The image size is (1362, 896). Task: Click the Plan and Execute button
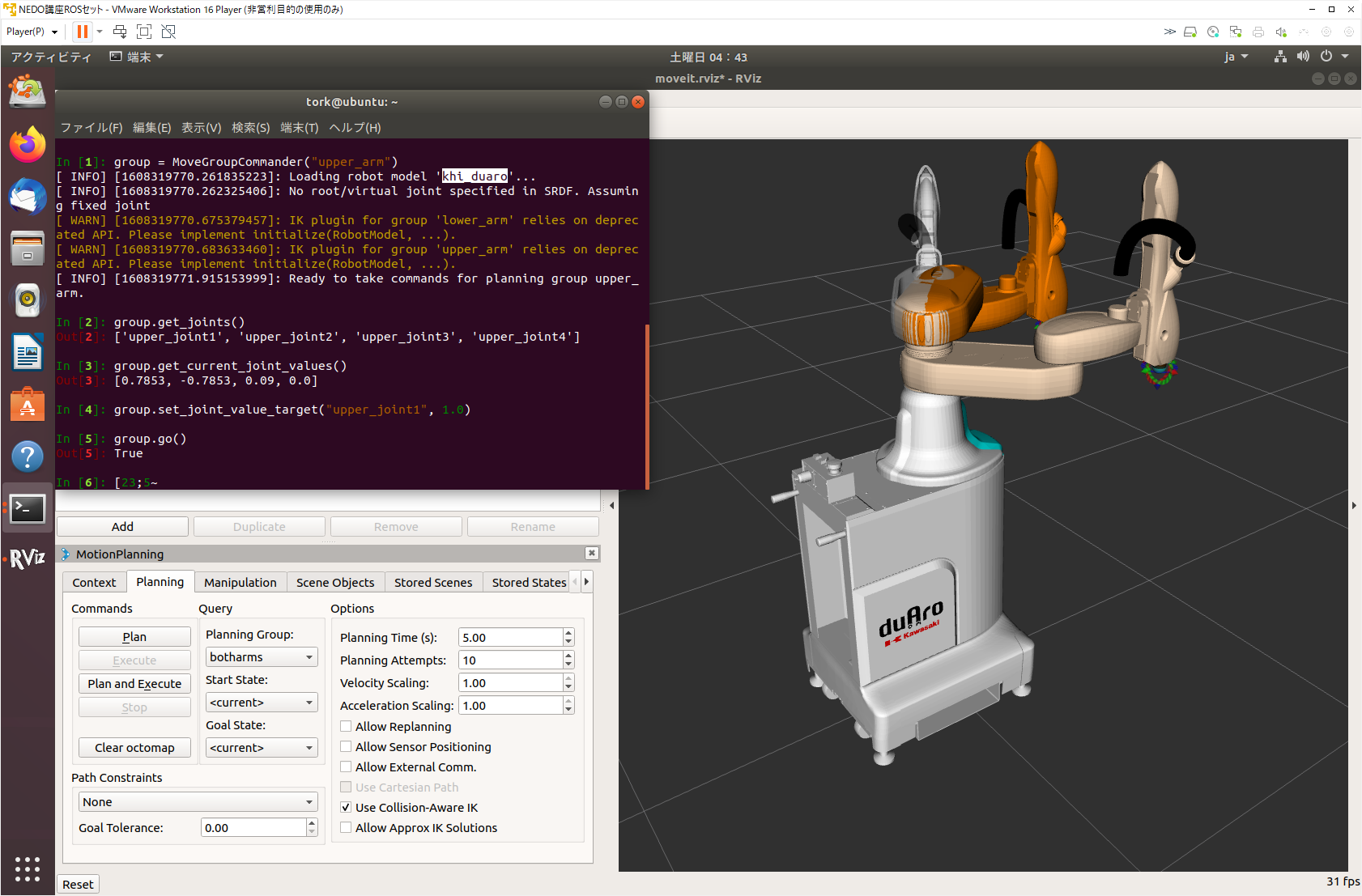134,684
